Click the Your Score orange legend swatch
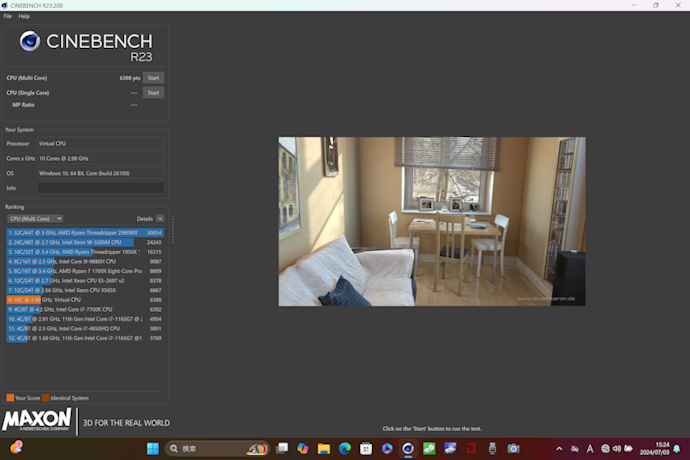This screenshot has height=460, width=690. tap(10, 398)
